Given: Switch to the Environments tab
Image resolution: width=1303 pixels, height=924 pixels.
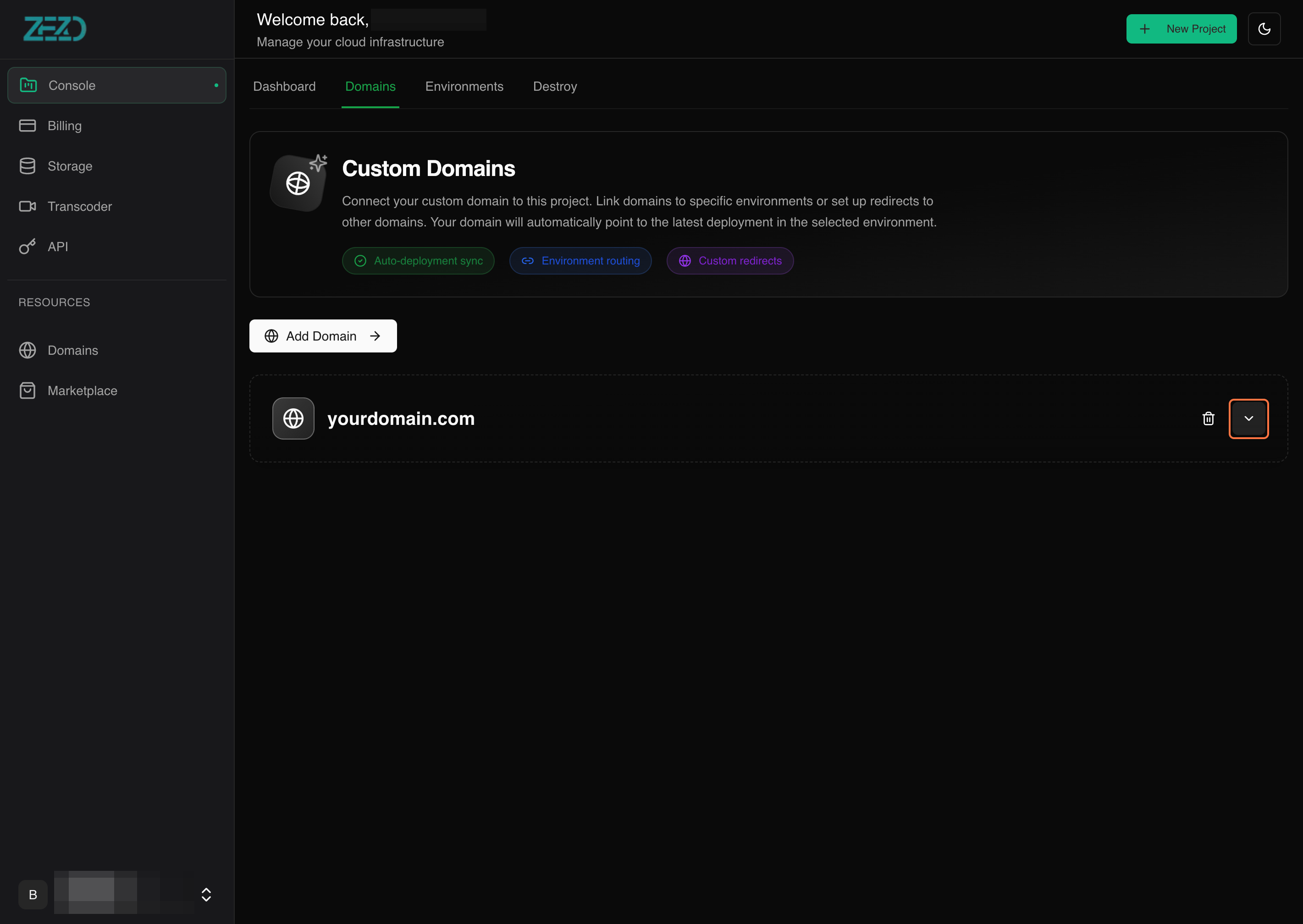Looking at the screenshot, I should 464,87.
